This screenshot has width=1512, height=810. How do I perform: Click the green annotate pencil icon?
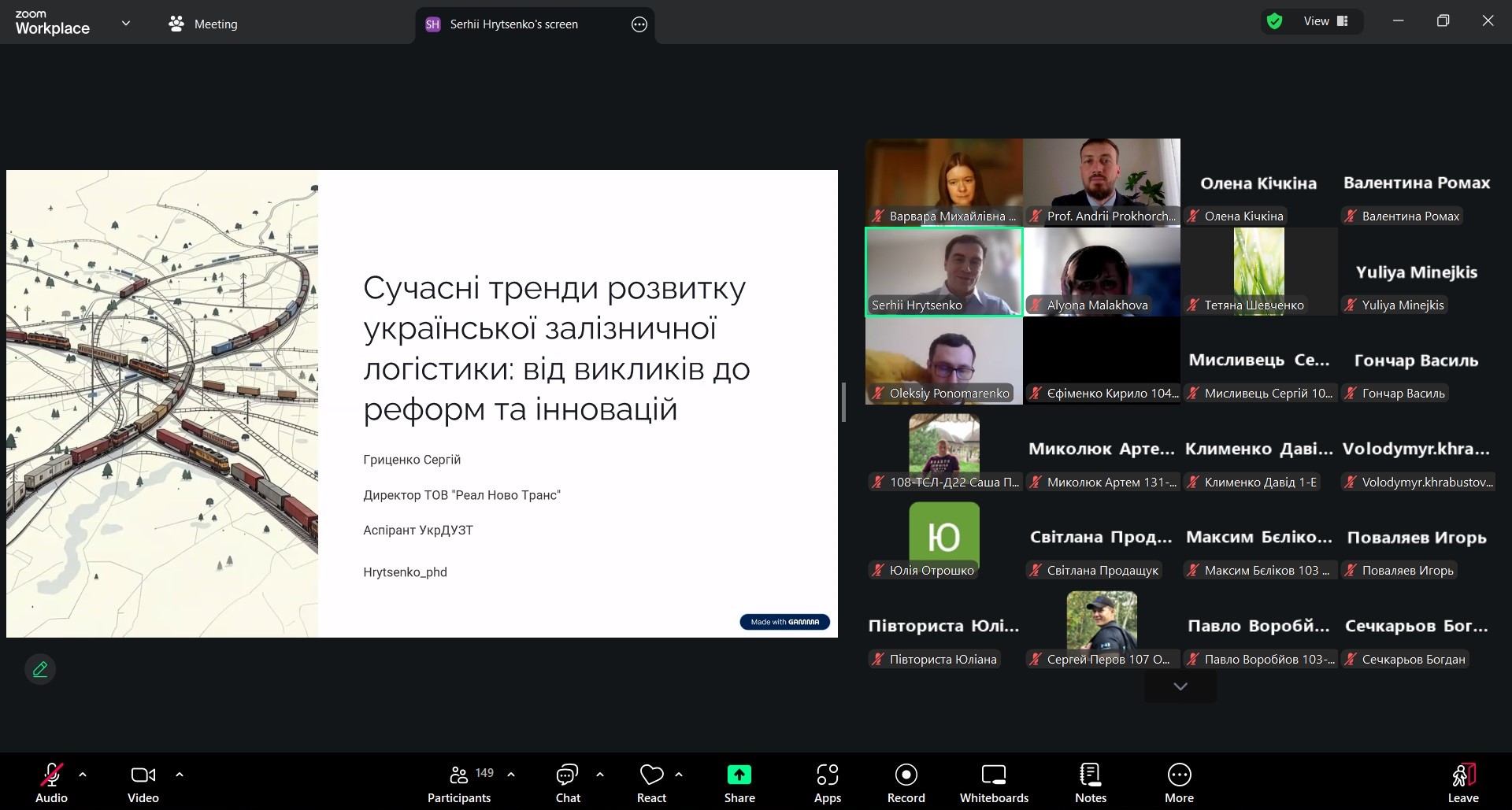(40, 669)
